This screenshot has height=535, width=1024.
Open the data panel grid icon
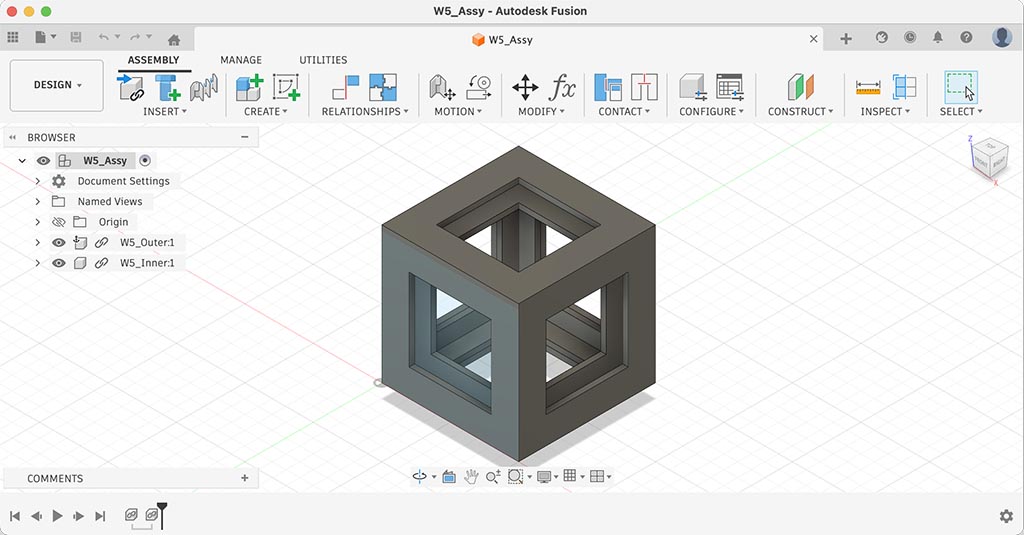point(13,37)
